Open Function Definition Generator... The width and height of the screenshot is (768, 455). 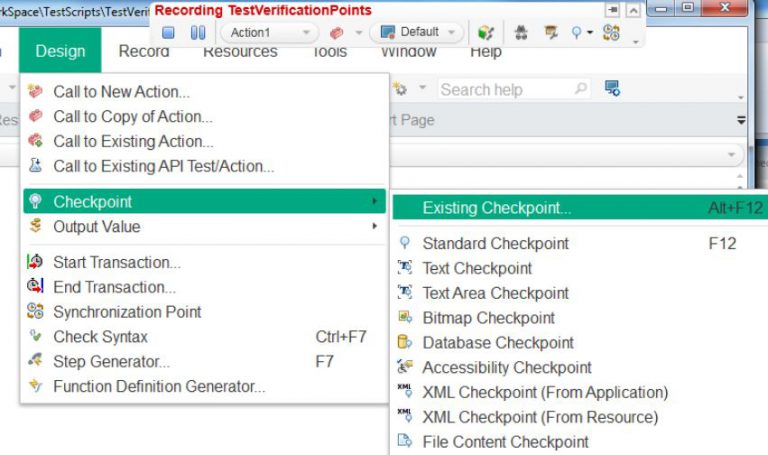[x=203, y=386]
